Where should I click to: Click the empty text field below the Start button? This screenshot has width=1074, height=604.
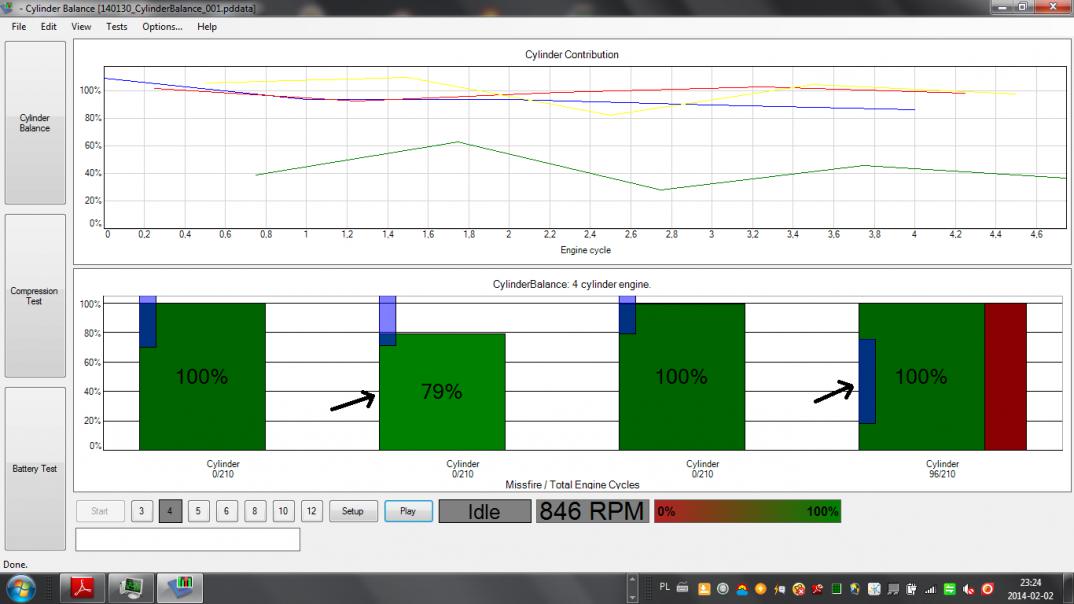pyautogui.click(x=188, y=540)
